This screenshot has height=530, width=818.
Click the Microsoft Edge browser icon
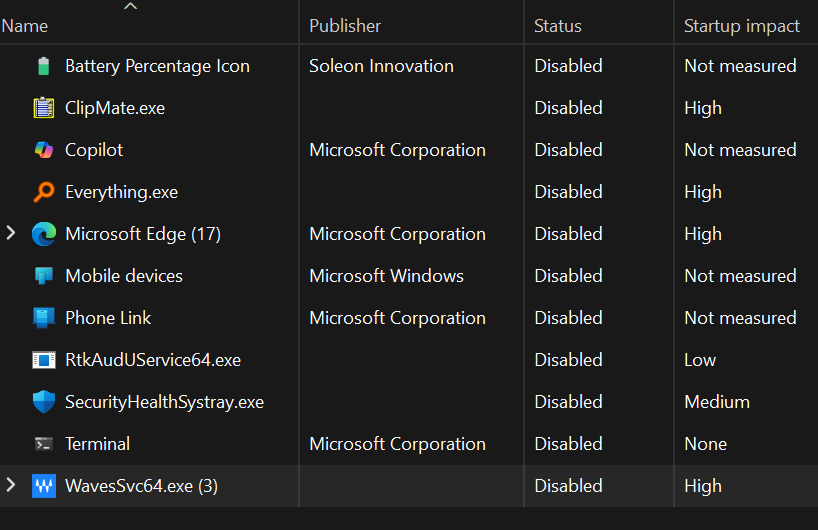(44, 234)
